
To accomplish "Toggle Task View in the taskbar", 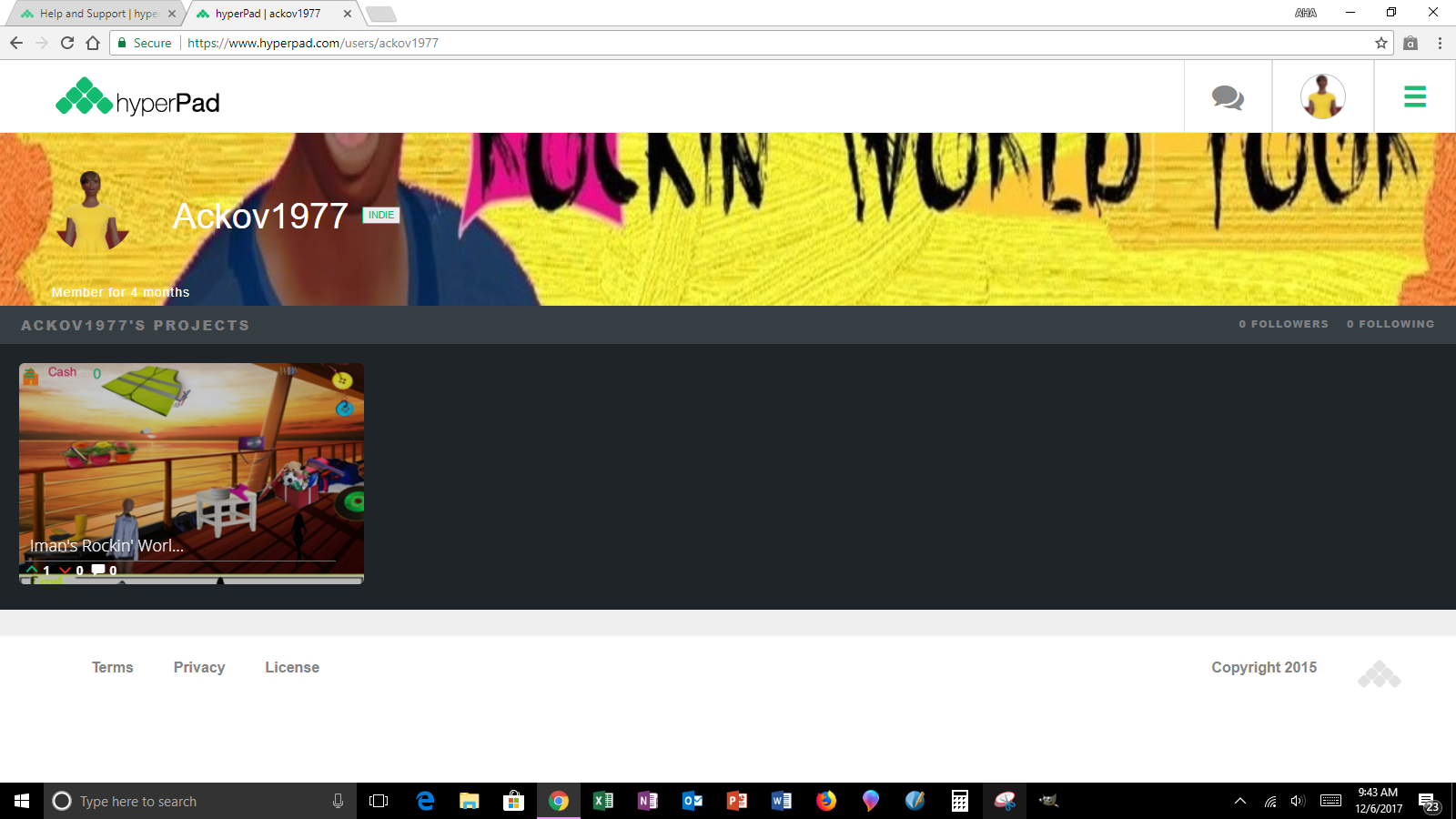I will tap(379, 801).
